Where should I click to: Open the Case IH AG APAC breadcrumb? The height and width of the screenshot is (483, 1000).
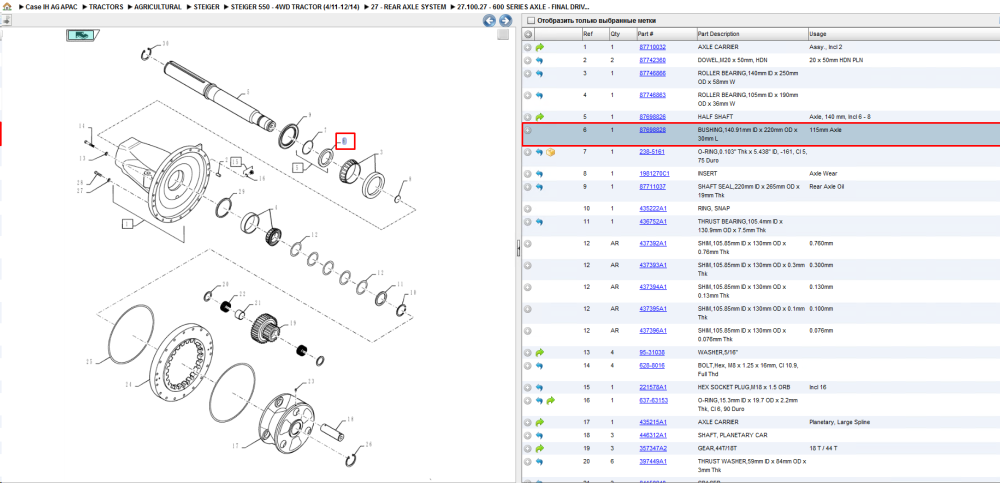(52, 6)
